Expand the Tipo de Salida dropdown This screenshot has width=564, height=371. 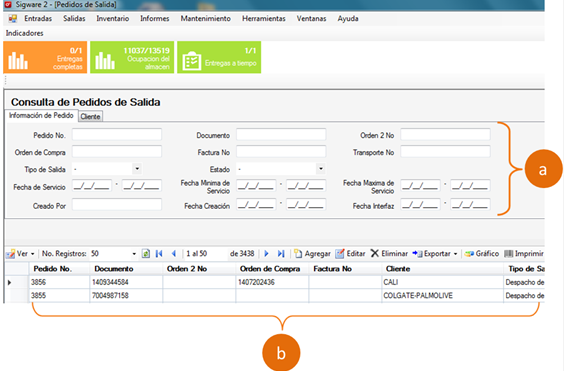[x=137, y=168]
